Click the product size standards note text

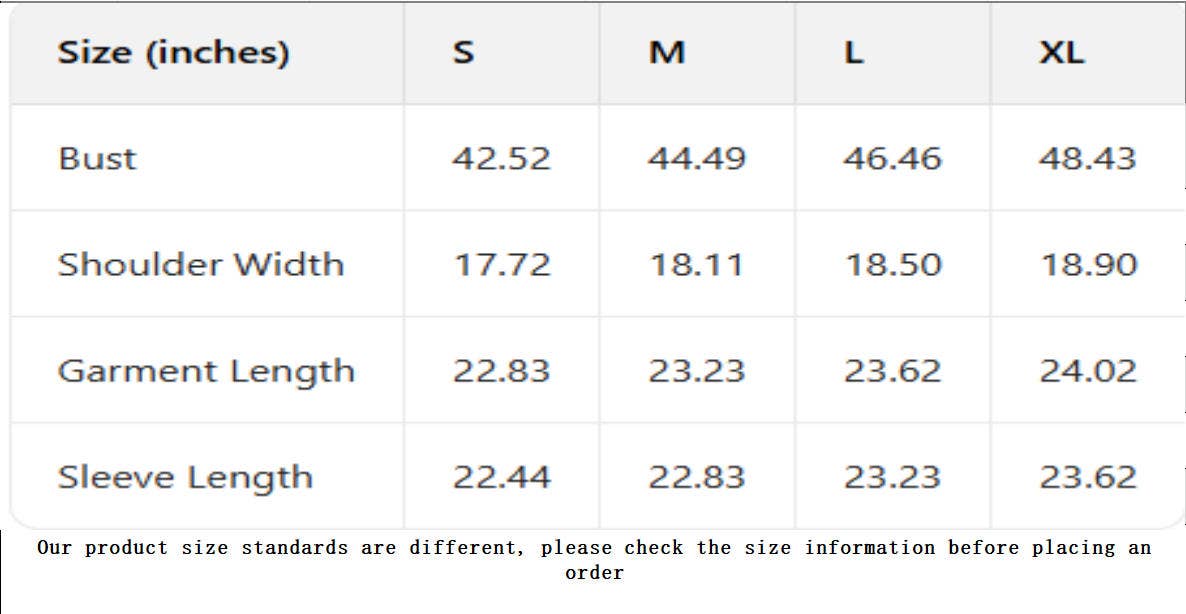(594, 559)
